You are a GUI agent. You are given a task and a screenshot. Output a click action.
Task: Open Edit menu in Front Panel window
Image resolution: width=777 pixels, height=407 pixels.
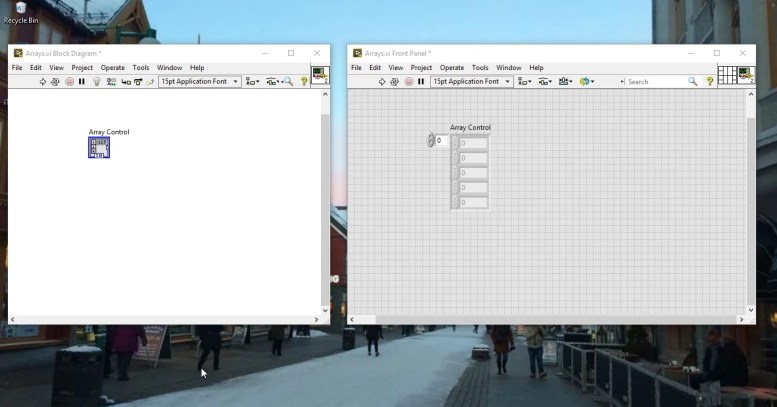[375, 67]
